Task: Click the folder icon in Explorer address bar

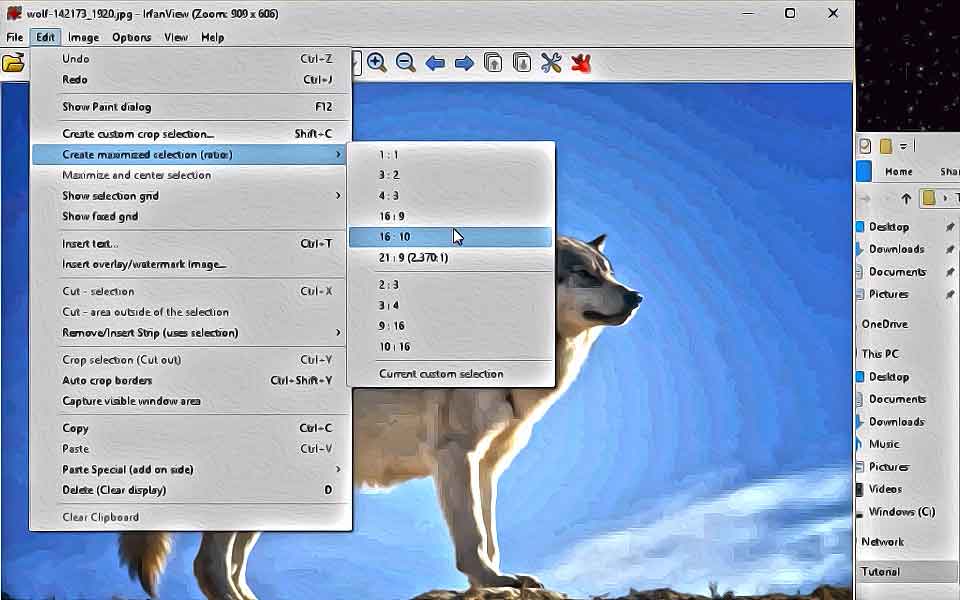Action: (929, 198)
